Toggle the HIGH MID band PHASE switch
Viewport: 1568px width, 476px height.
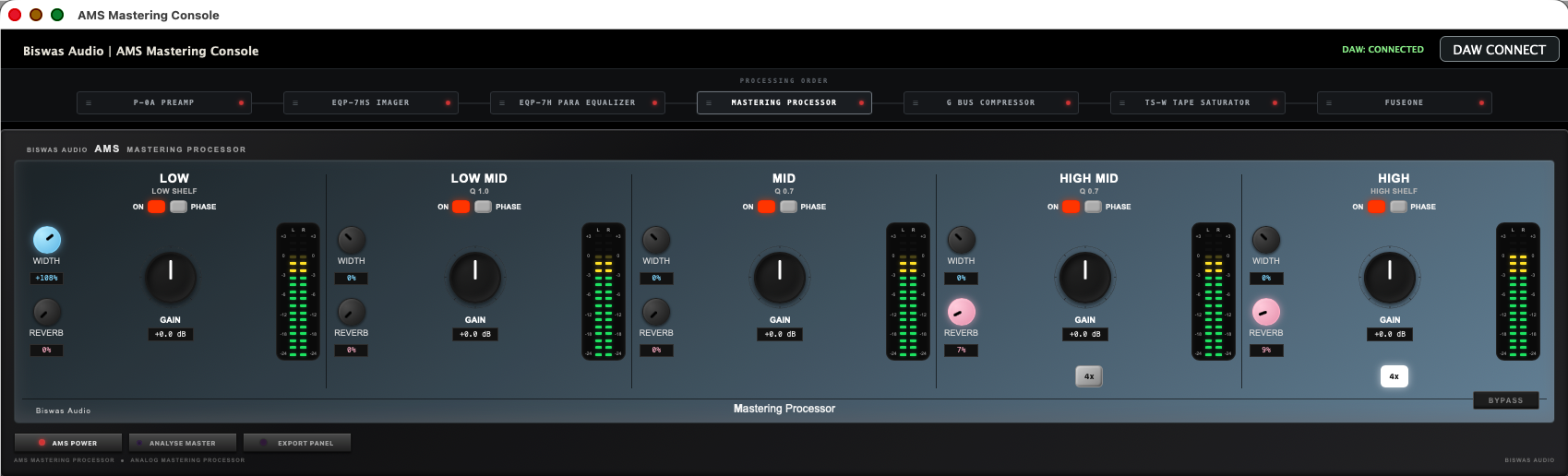click(1093, 207)
